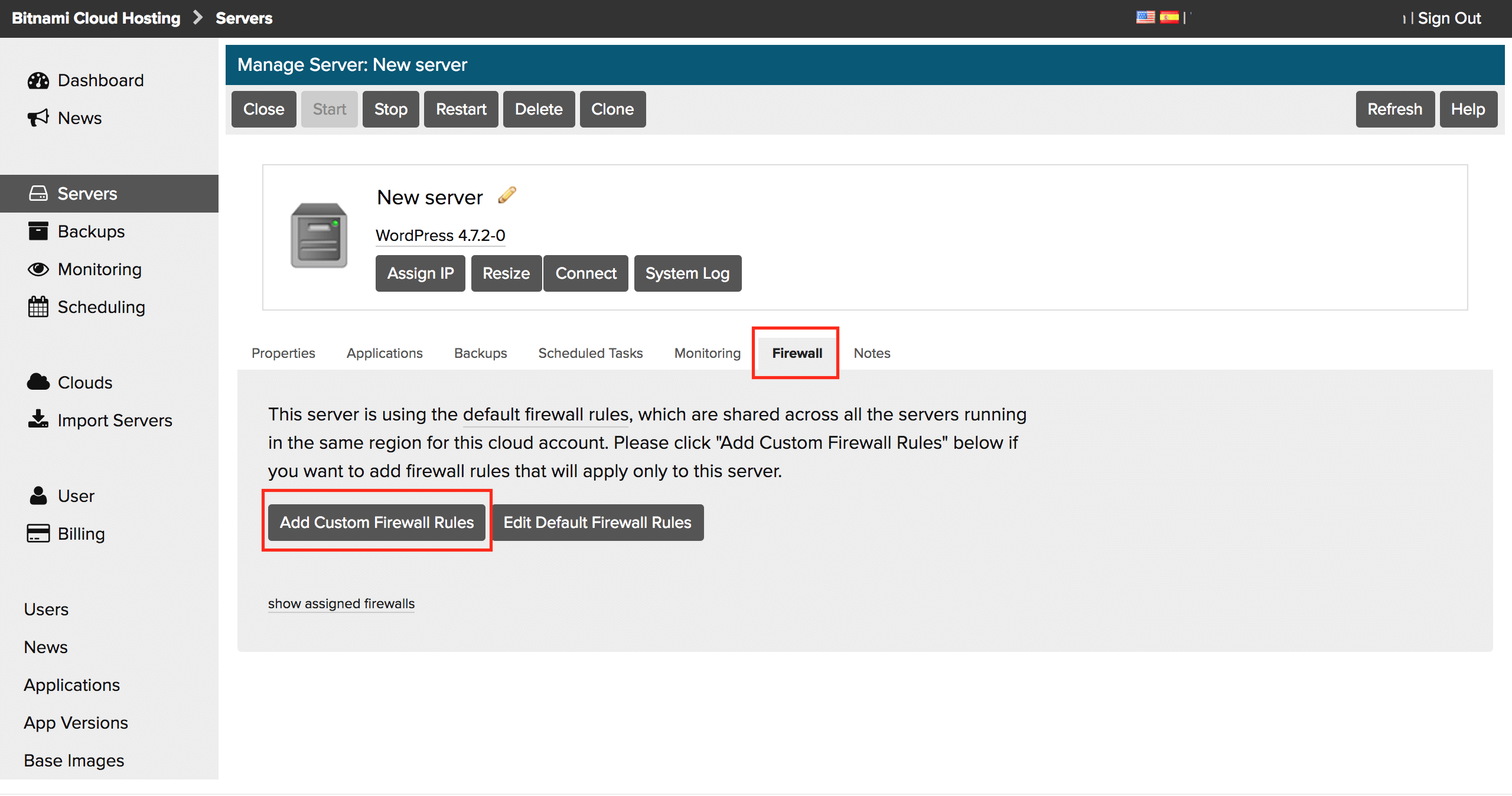Open the Dashboard sidebar item
1512x796 pixels.
click(109, 80)
